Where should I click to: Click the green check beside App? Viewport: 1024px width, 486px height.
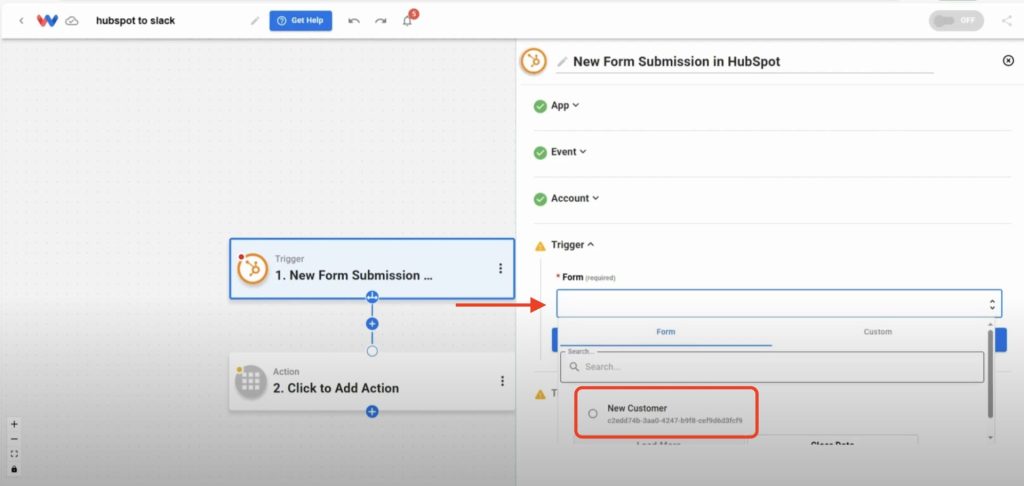click(540, 106)
